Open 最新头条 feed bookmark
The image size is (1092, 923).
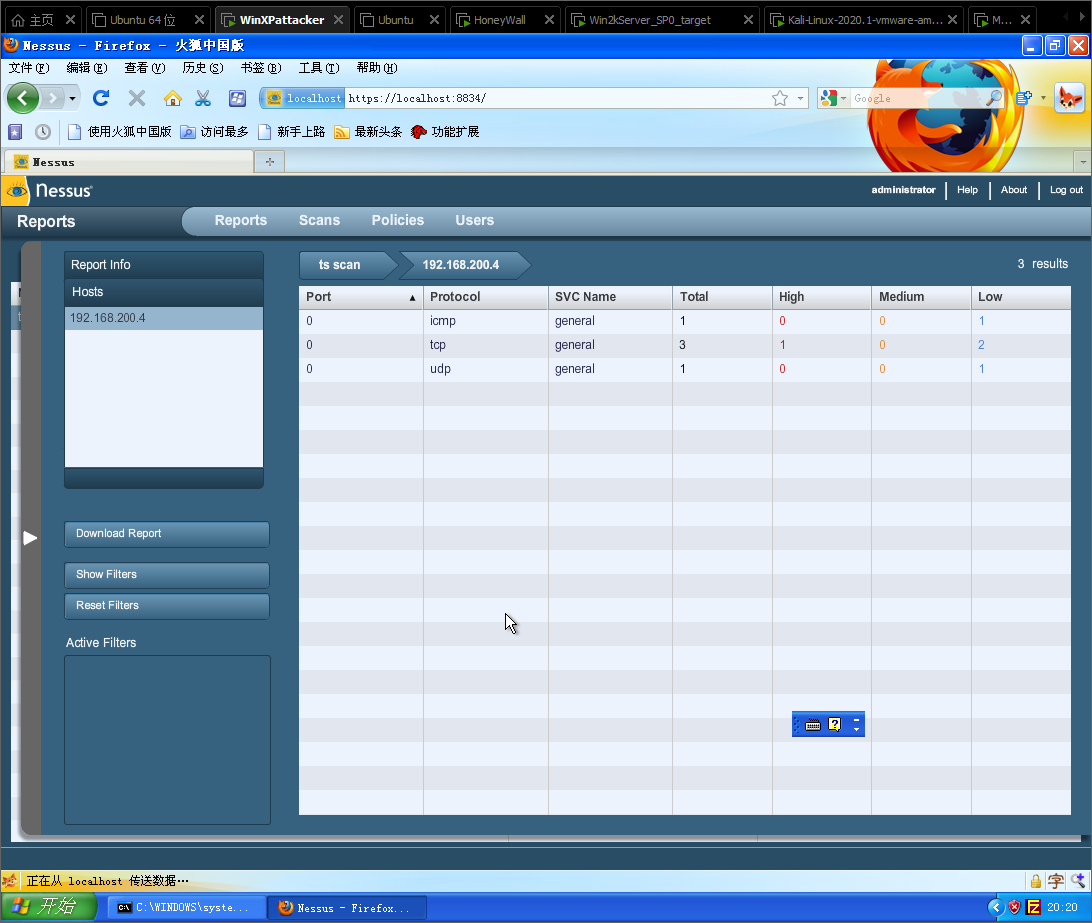pyautogui.click(x=368, y=132)
